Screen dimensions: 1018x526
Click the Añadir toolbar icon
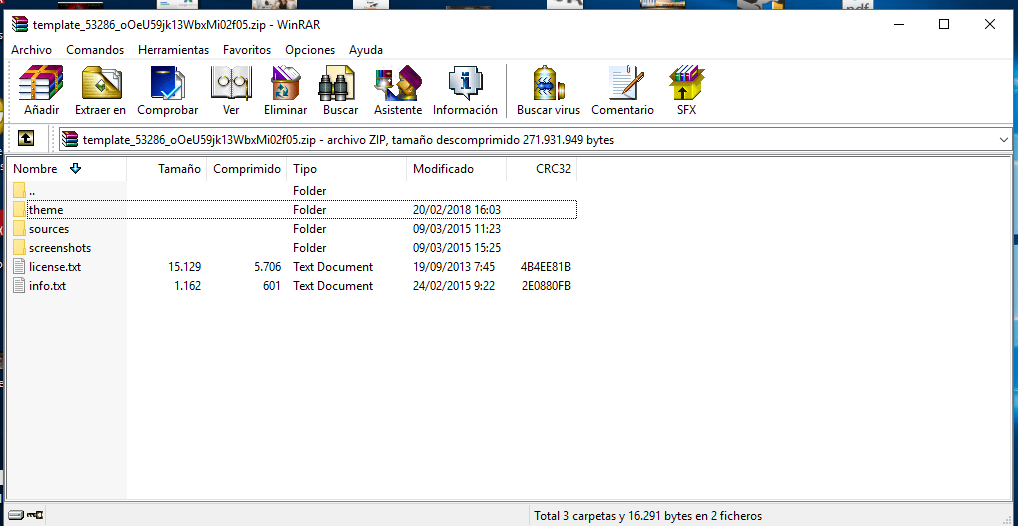pos(41,83)
